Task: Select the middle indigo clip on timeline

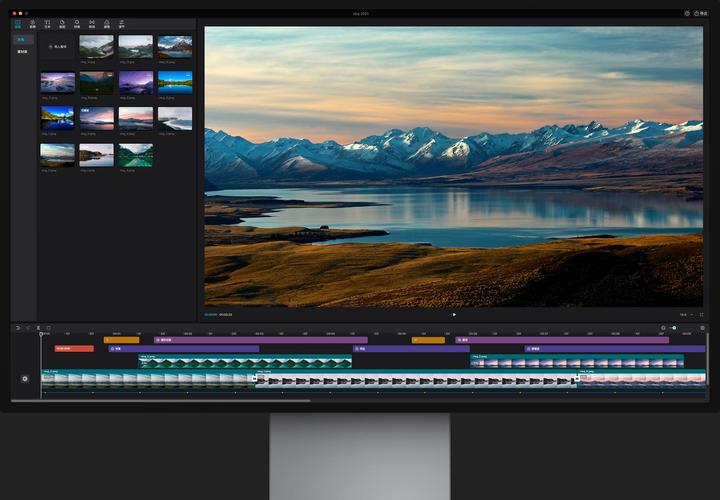Action: tap(411, 349)
